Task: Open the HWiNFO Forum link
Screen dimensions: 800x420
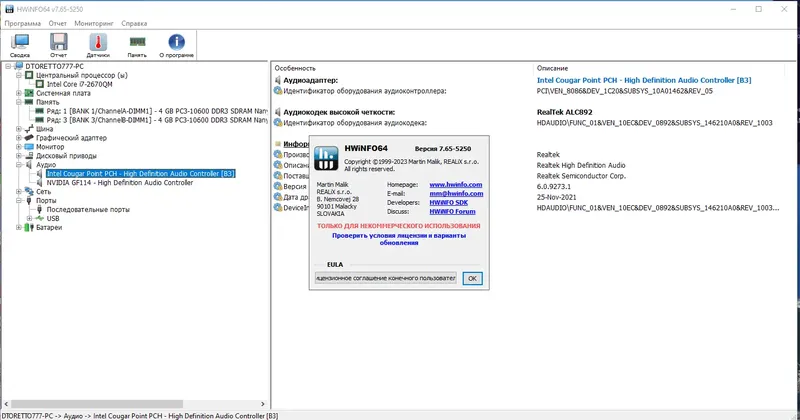Action: coord(452,211)
